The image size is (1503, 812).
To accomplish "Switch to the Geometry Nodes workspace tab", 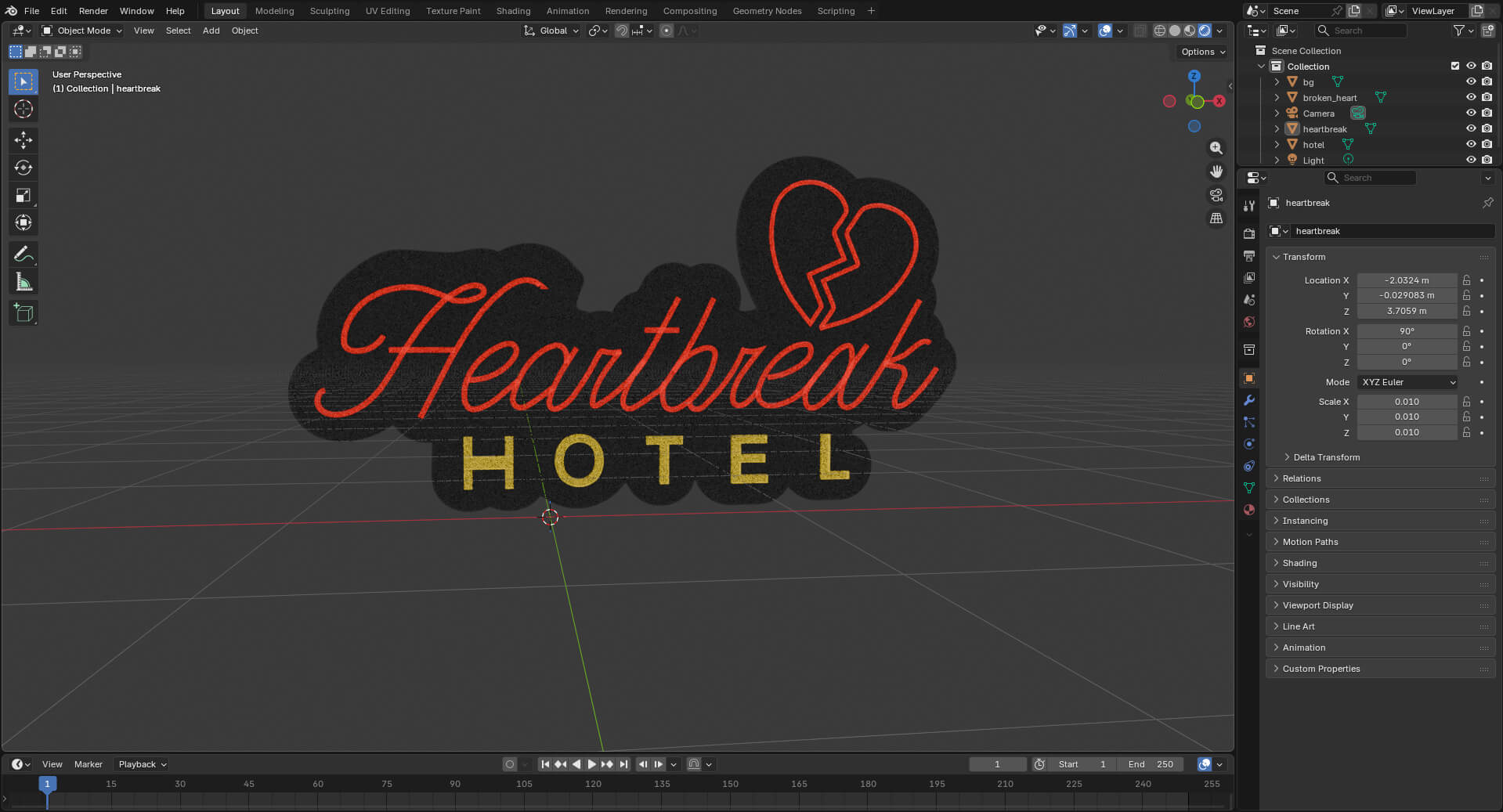I will point(767,11).
